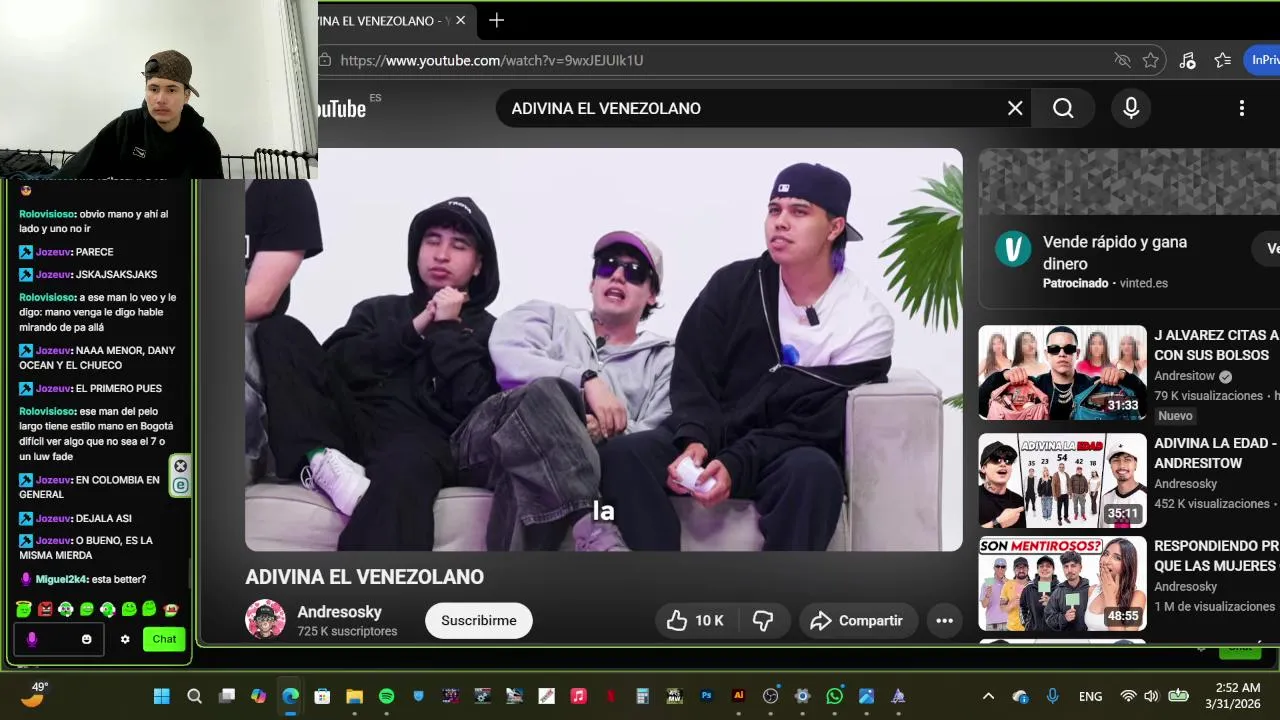Open File Explorer from taskbar
Viewport: 1280px width, 720px height.
click(354, 696)
